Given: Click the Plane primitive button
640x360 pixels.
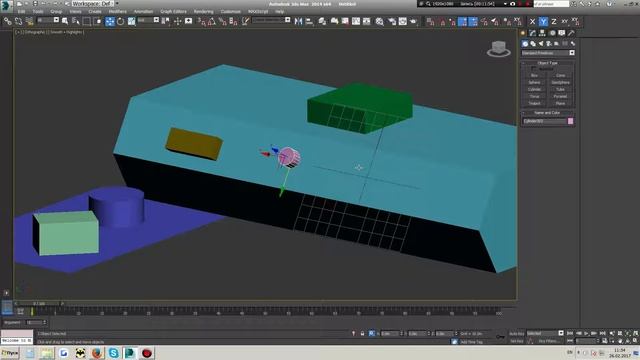Looking at the screenshot, I should click(560, 103).
